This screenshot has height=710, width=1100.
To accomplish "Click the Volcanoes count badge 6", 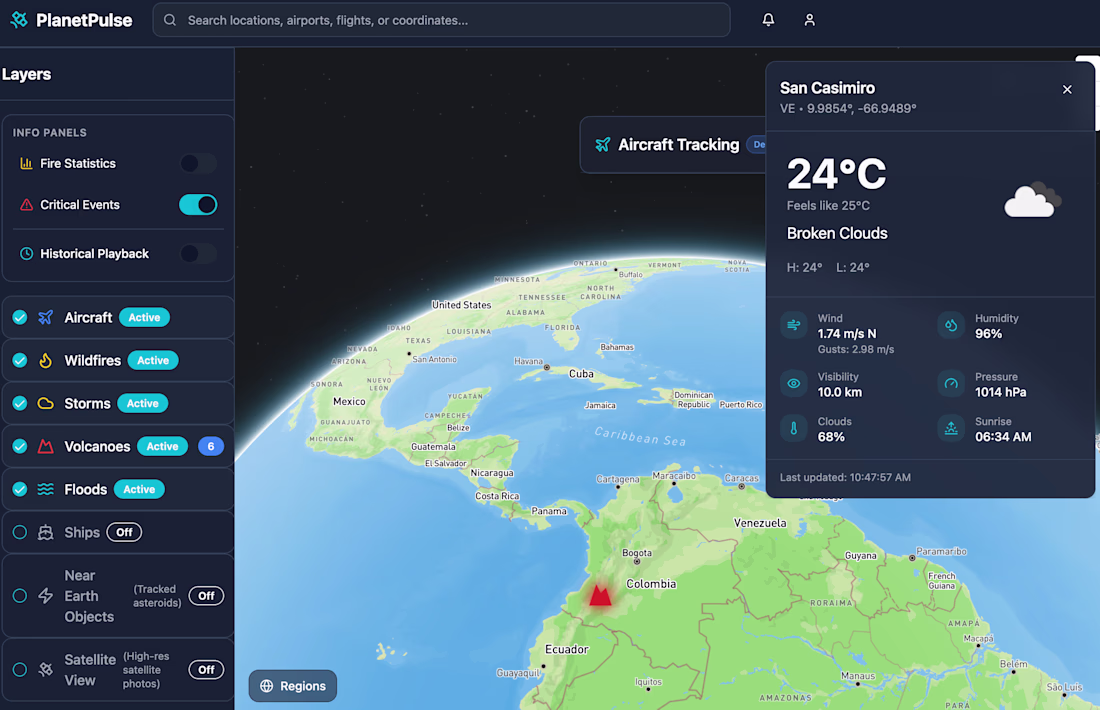I will (210, 446).
